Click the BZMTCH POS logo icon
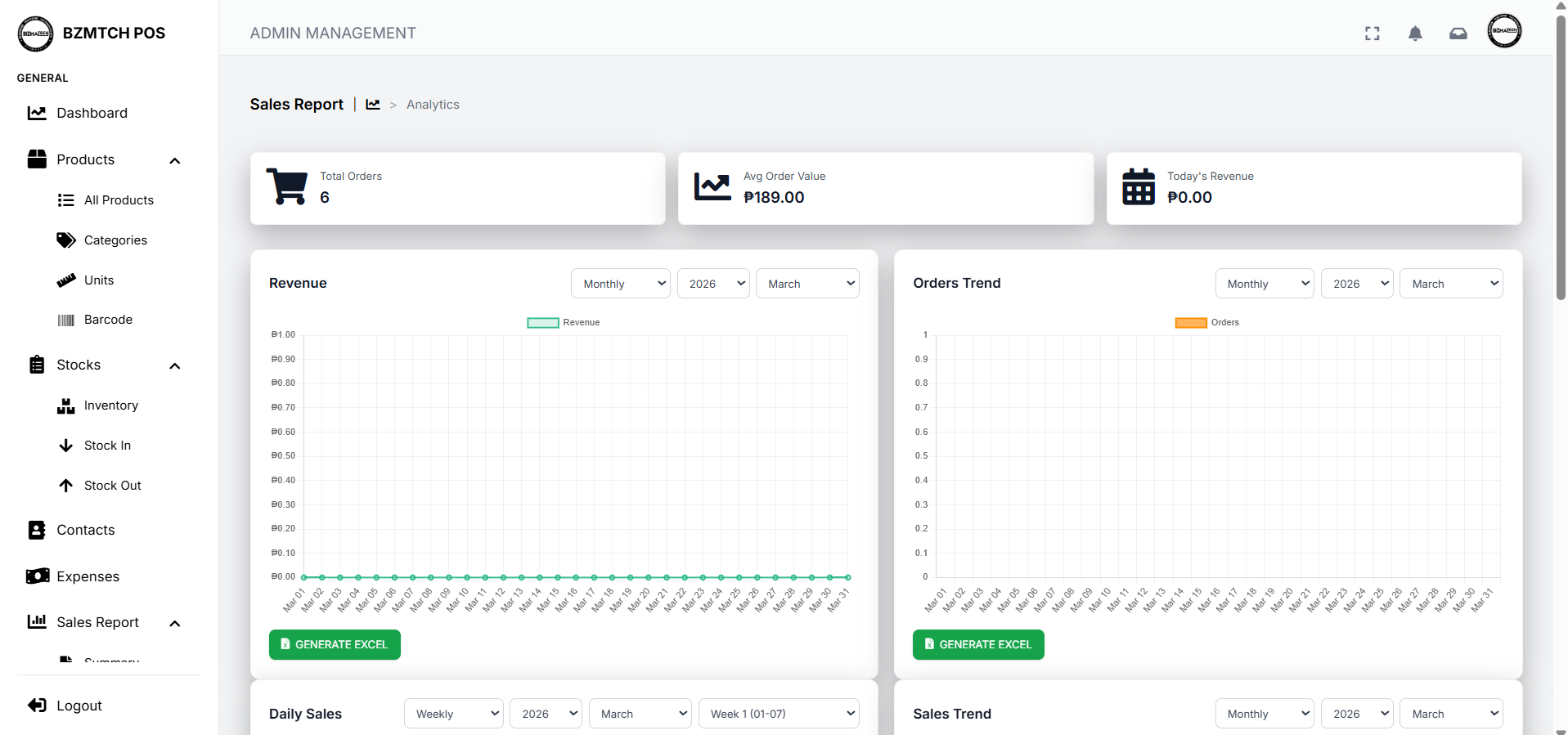 pyautogui.click(x=35, y=34)
